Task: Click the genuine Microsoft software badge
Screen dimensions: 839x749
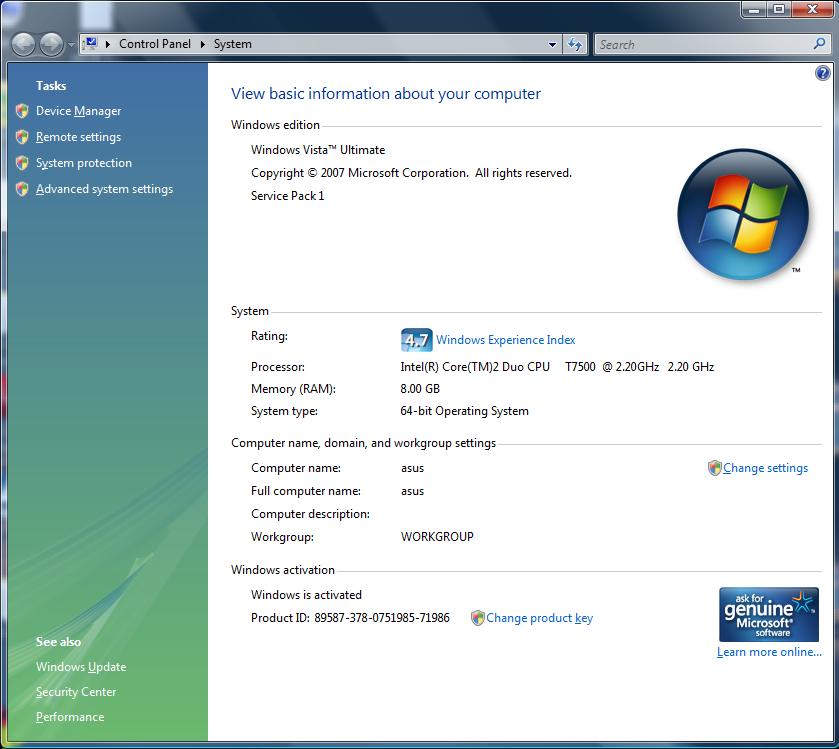Action: click(x=768, y=614)
